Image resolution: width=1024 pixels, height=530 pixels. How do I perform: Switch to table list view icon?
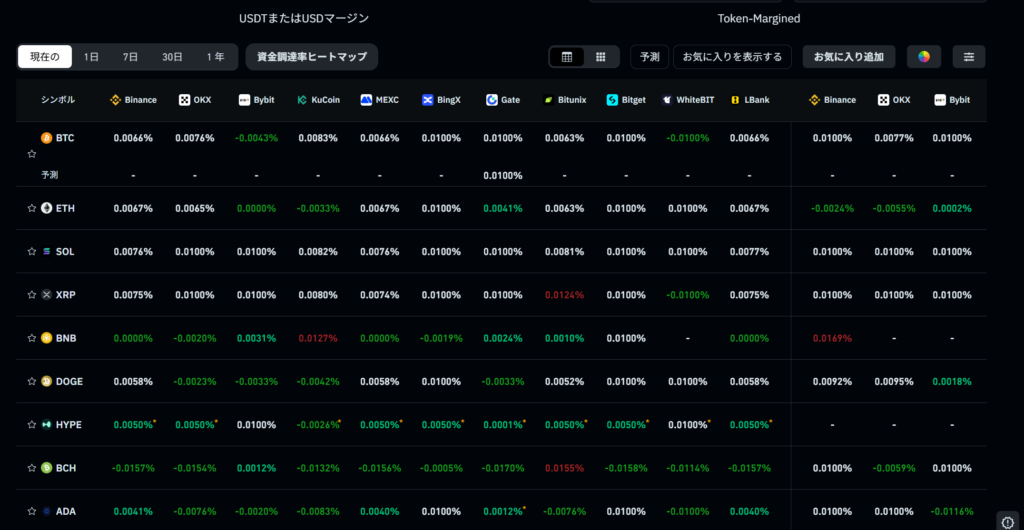coord(567,57)
